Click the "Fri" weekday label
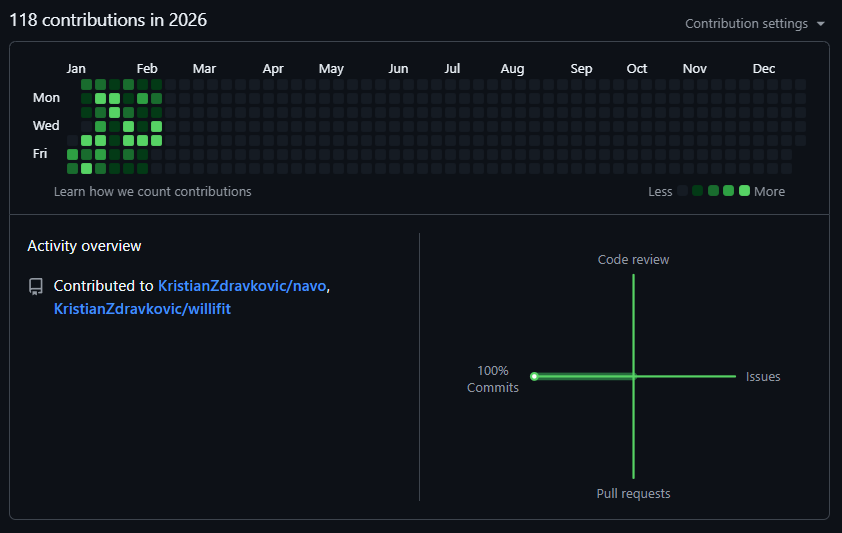The height and width of the screenshot is (533, 842). click(40, 154)
